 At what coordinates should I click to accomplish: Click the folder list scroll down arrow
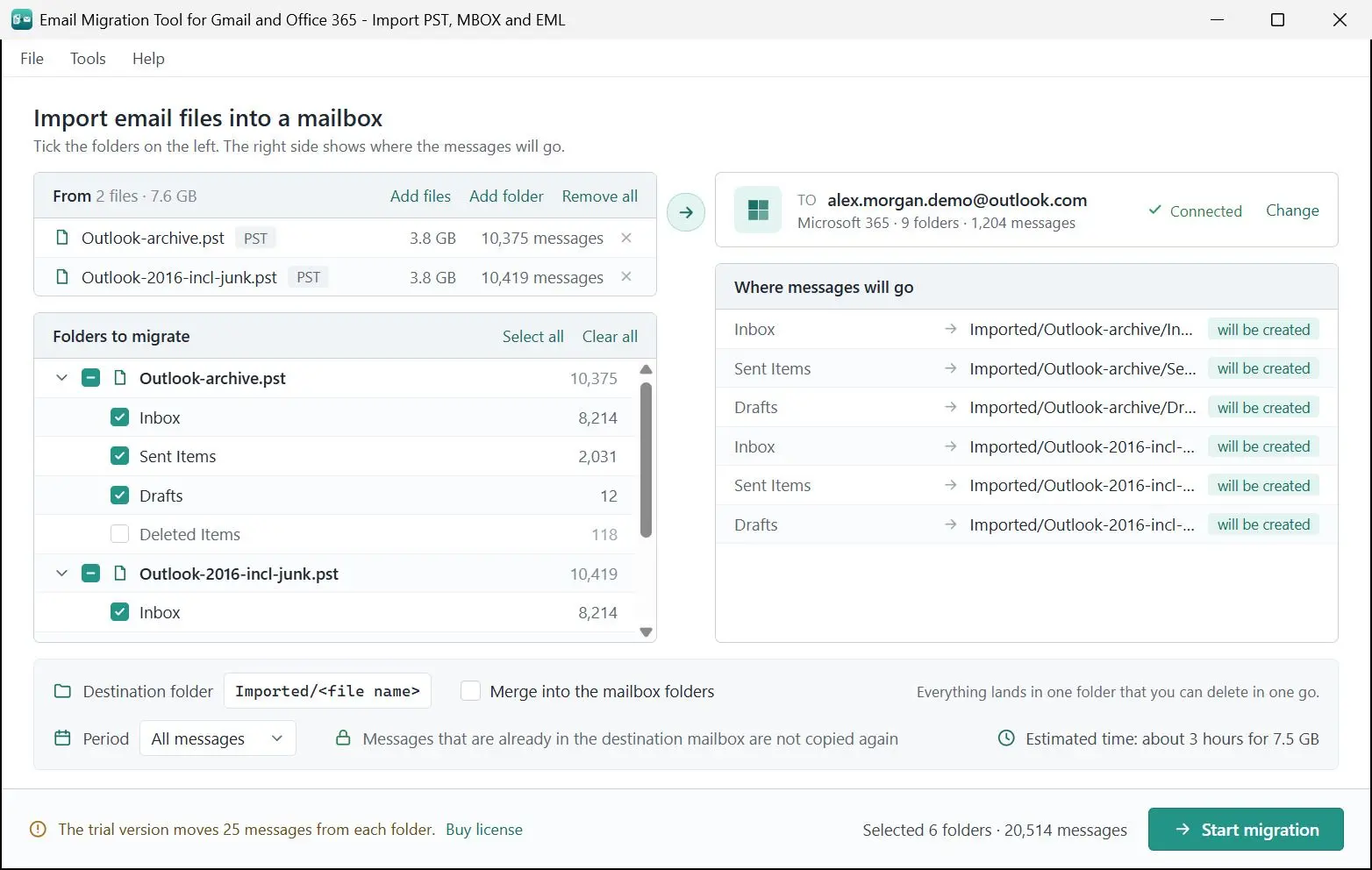click(x=646, y=631)
